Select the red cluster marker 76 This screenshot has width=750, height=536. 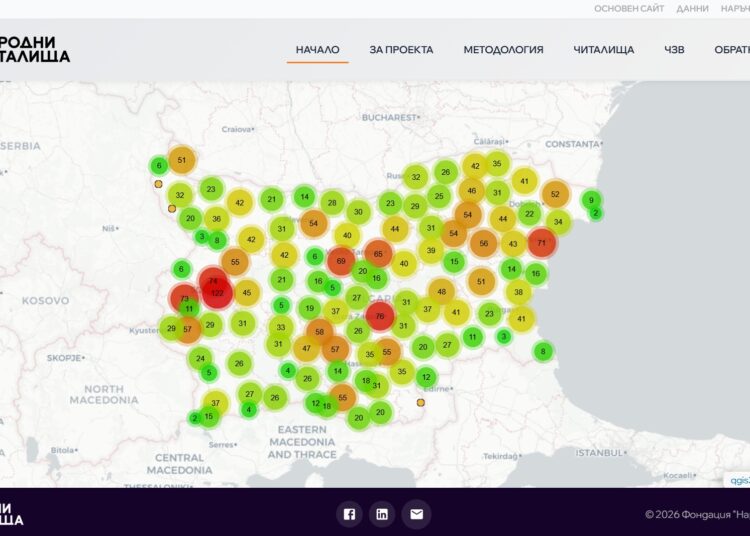[380, 316]
